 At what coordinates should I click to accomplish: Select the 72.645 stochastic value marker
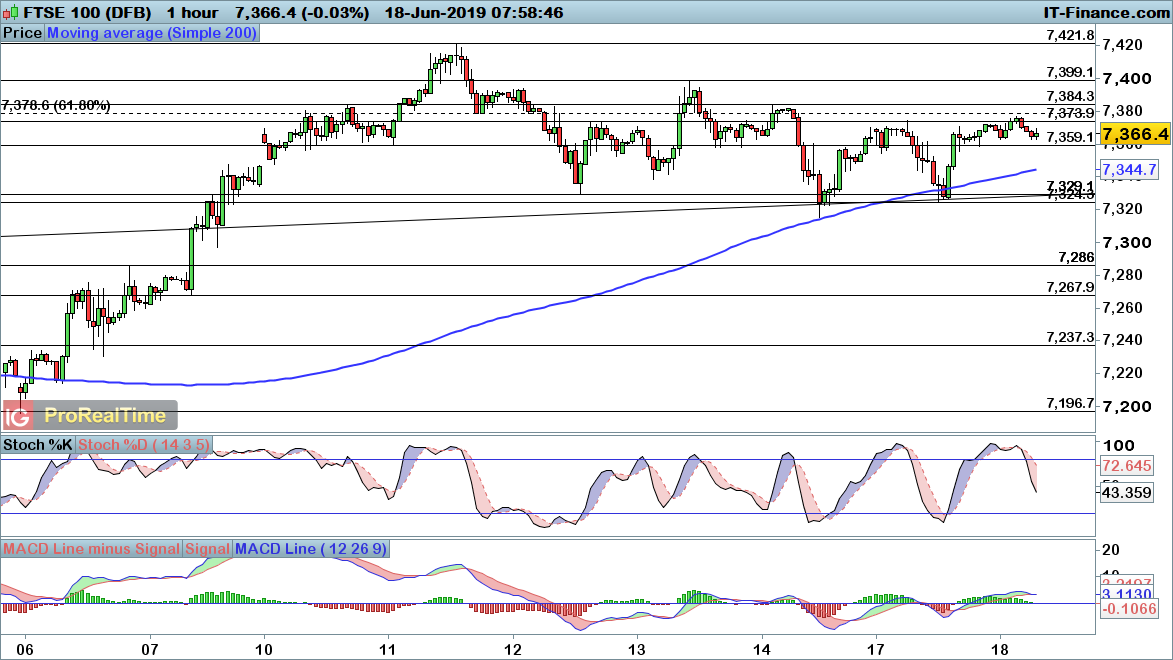pos(1126,464)
